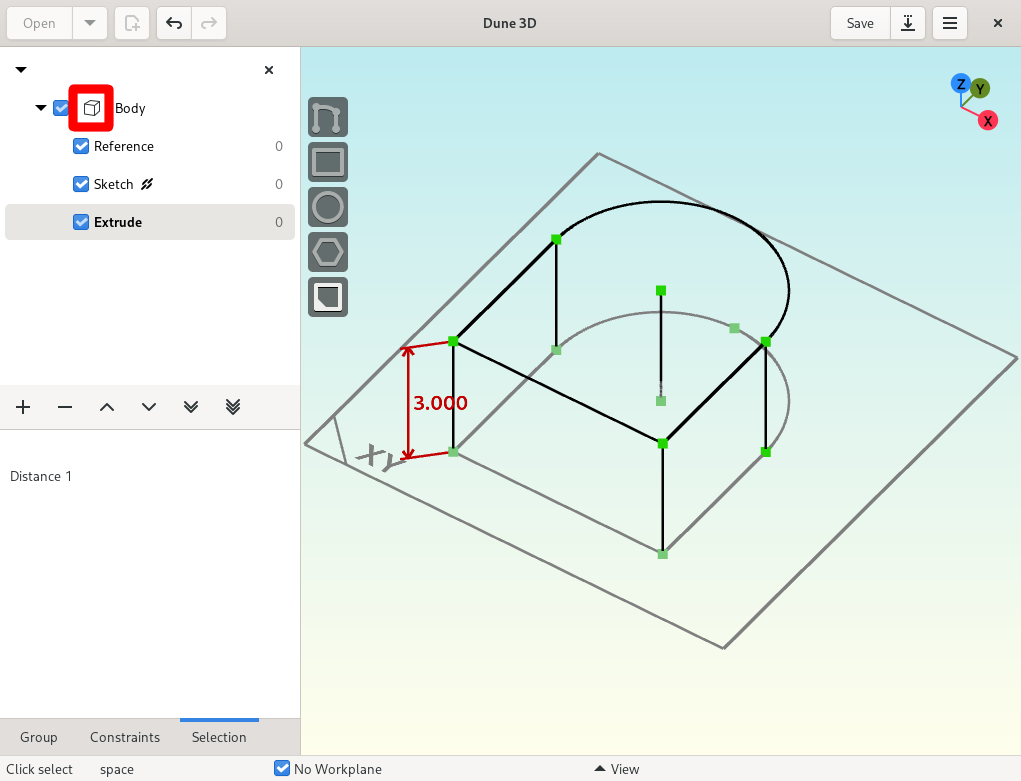Select the contour drawing tool

pos(328,117)
